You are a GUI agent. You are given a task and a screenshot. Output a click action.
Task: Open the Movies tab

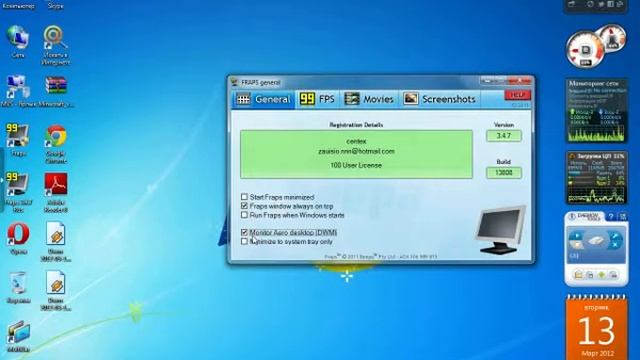point(369,99)
